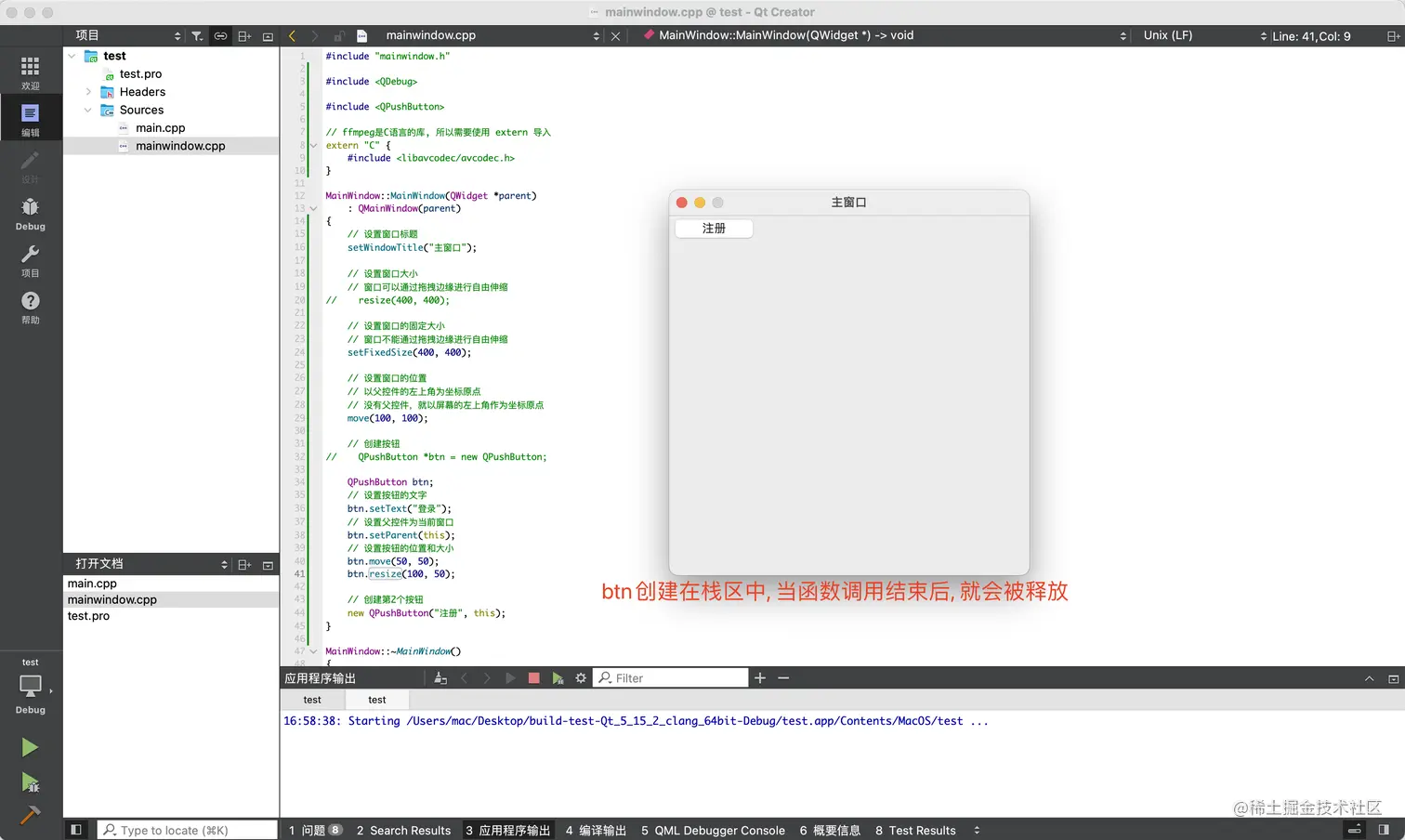Focus the Type to locate field

click(187, 830)
